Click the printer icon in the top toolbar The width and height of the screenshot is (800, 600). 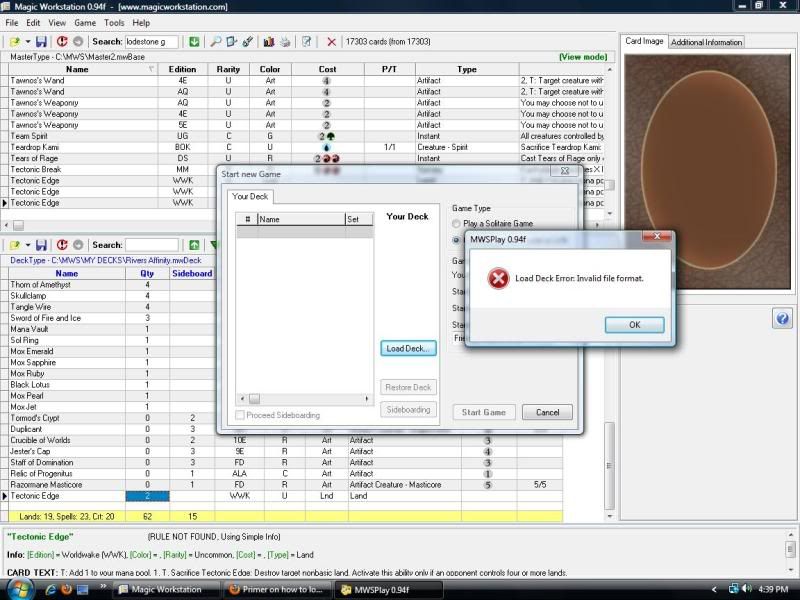[x=285, y=42]
